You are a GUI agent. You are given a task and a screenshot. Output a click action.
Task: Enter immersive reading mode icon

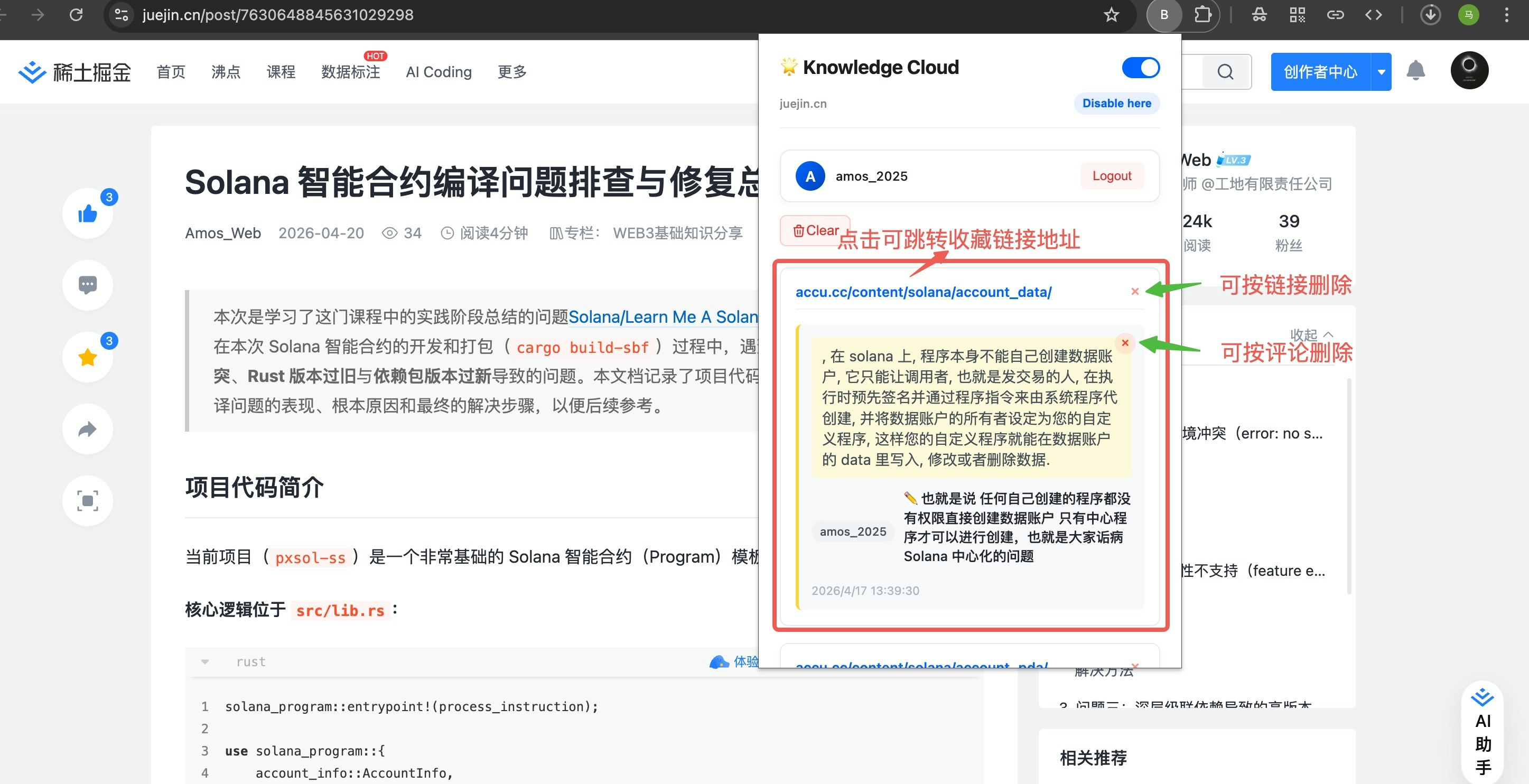click(x=88, y=501)
